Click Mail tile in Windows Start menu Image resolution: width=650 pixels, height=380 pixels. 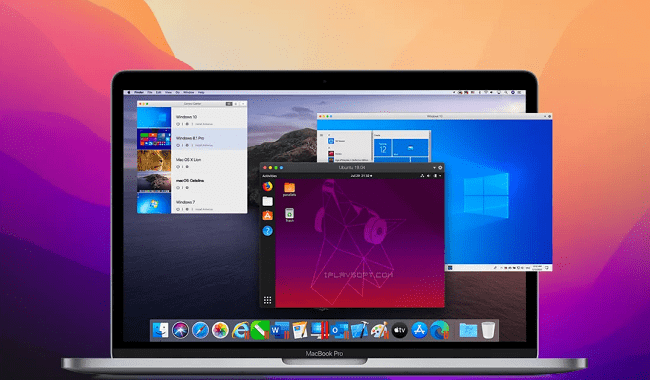click(x=410, y=148)
